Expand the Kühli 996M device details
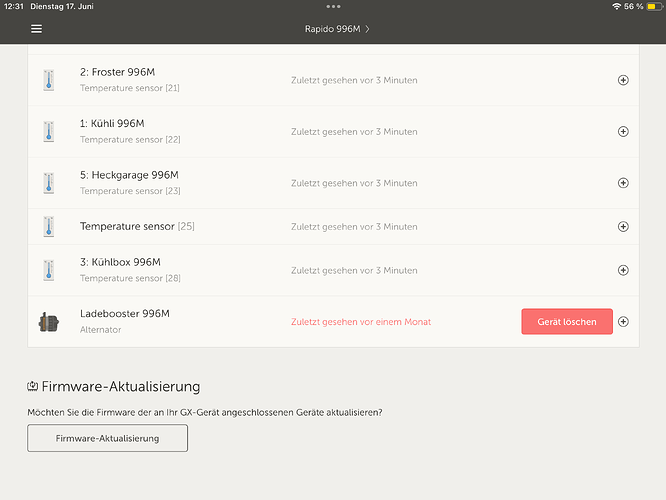 [x=623, y=131]
